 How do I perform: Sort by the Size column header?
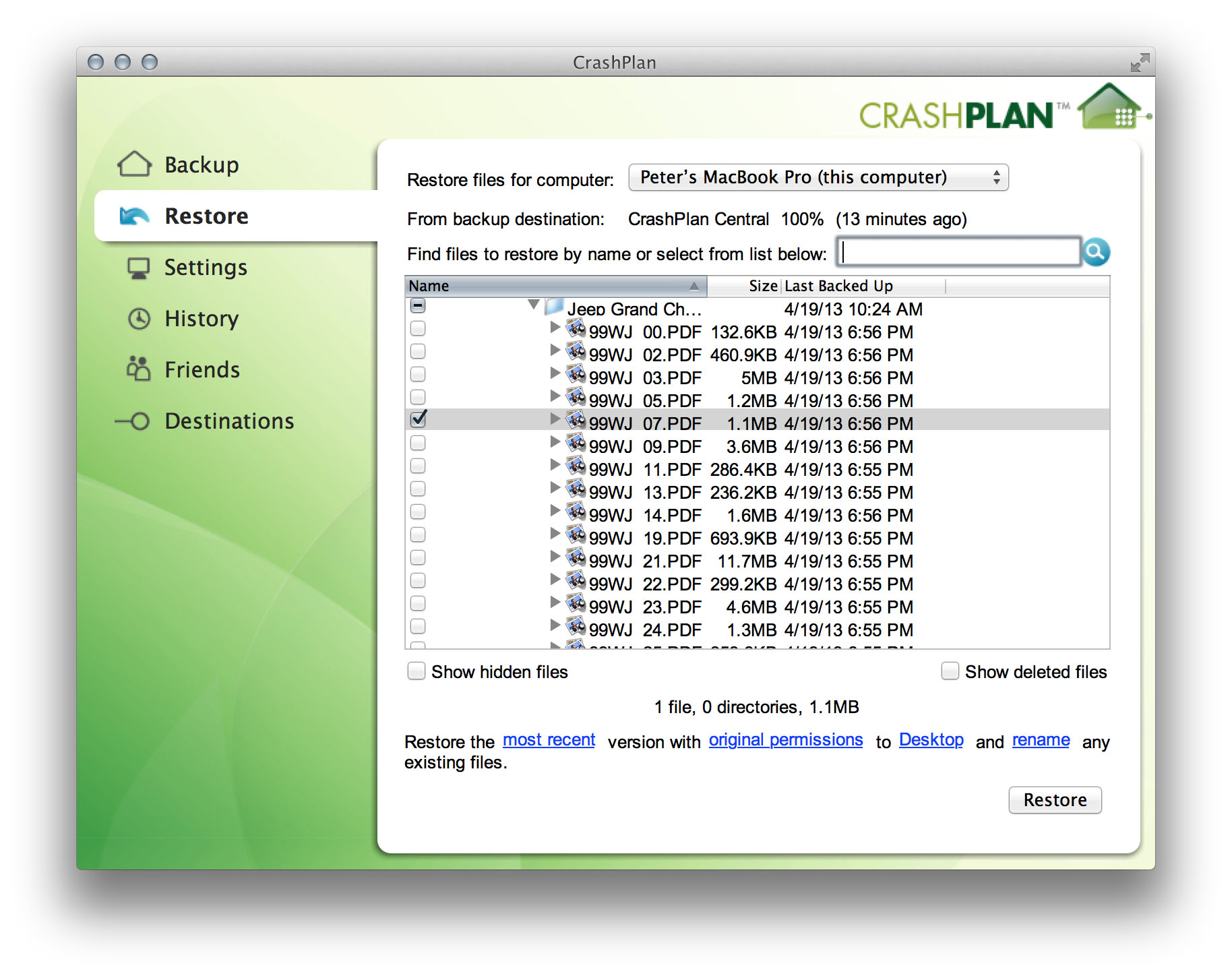744,286
